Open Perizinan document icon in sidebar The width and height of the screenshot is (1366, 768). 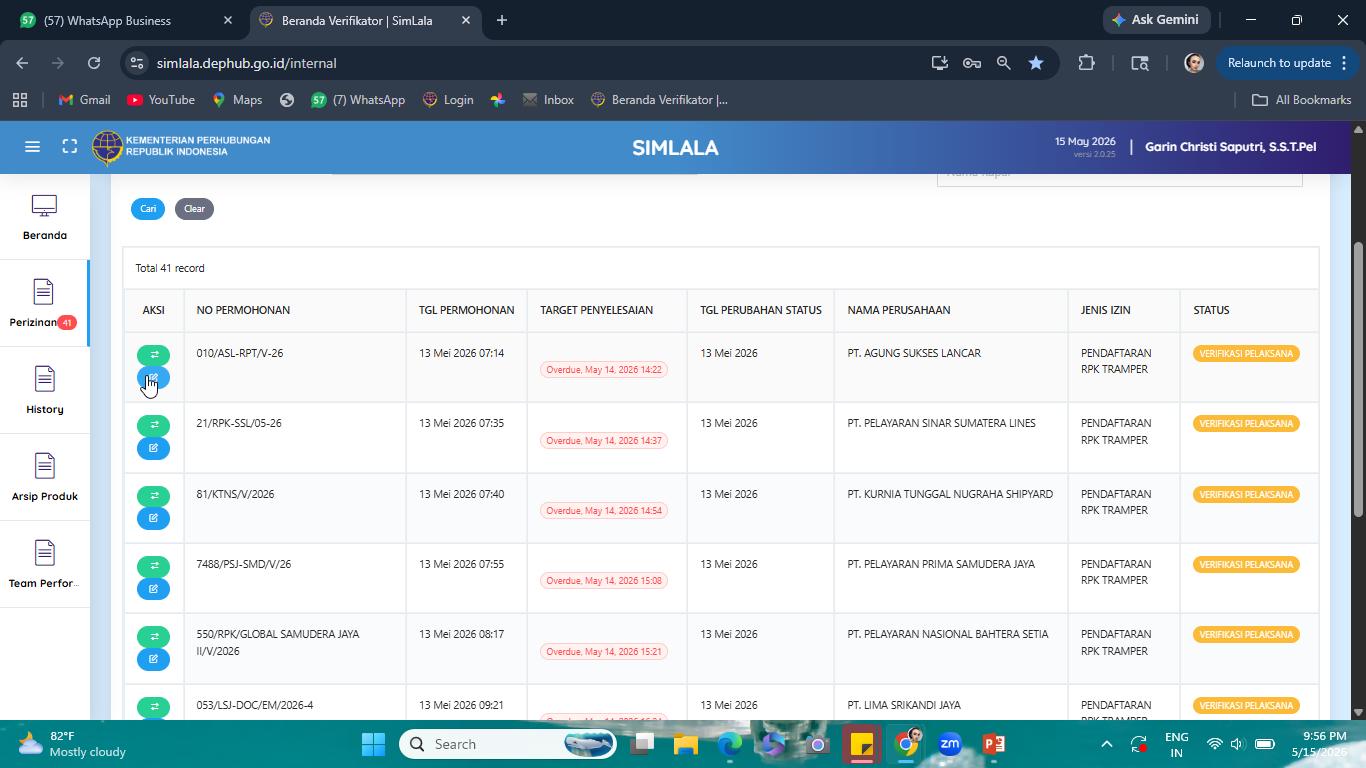pos(43,292)
